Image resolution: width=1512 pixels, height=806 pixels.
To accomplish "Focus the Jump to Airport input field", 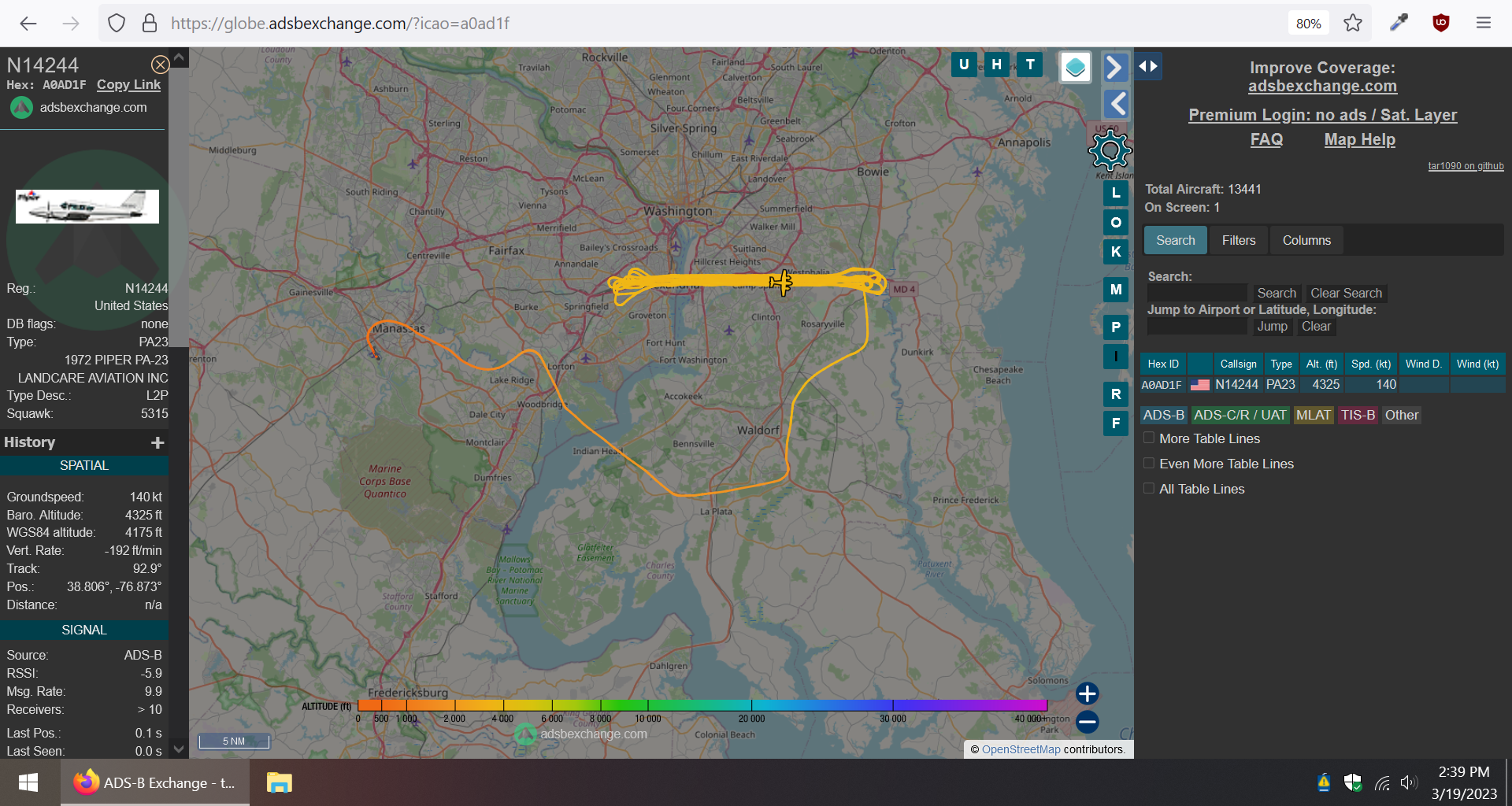I will tap(1197, 326).
